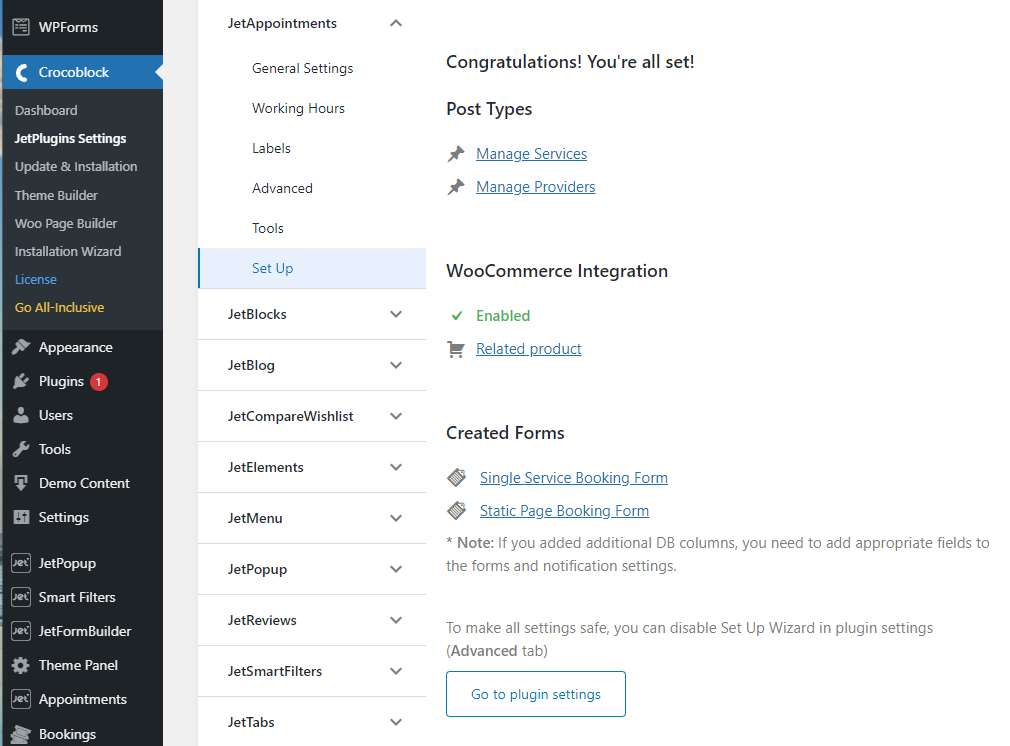Expand the JetCompareWishlist section chevron
This screenshot has width=1010, height=746.
click(x=396, y=416)
